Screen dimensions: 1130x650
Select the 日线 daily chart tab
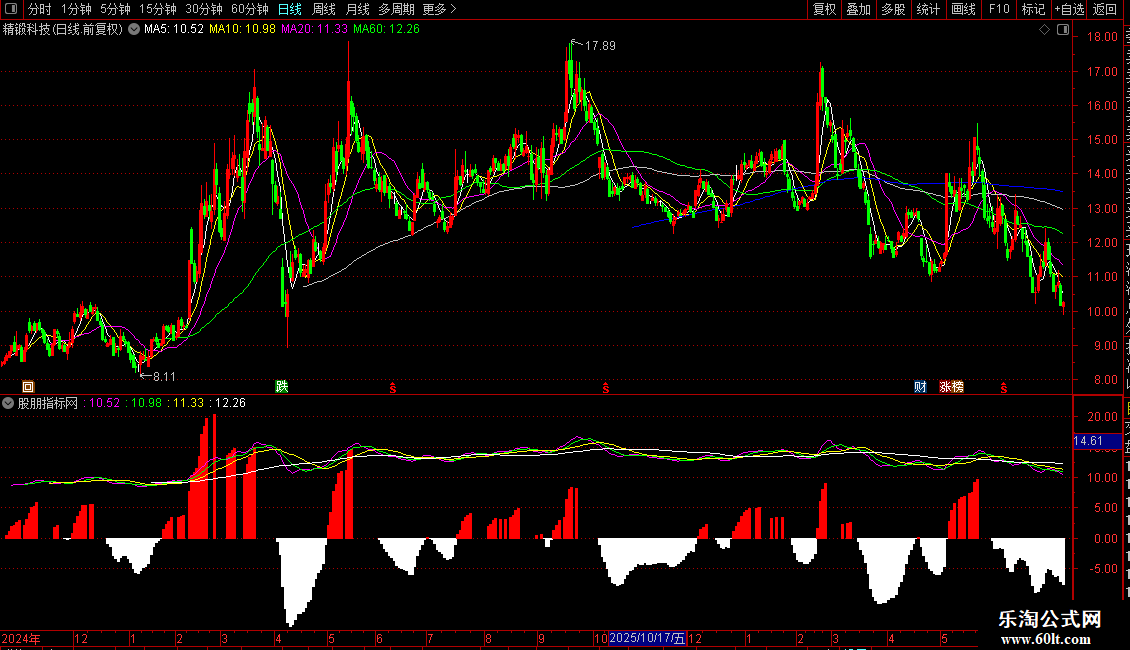click(x=290, y=9)
